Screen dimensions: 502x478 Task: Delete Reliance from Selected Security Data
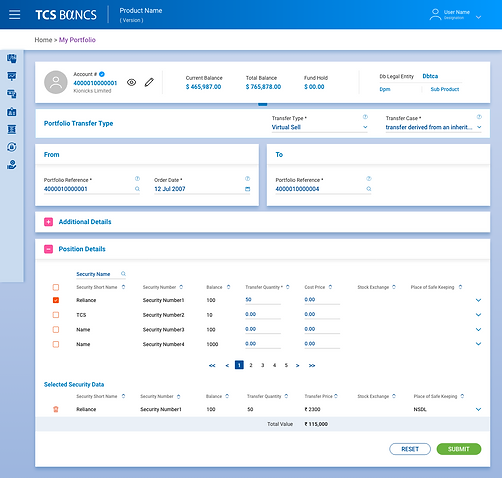pos(56,409)
